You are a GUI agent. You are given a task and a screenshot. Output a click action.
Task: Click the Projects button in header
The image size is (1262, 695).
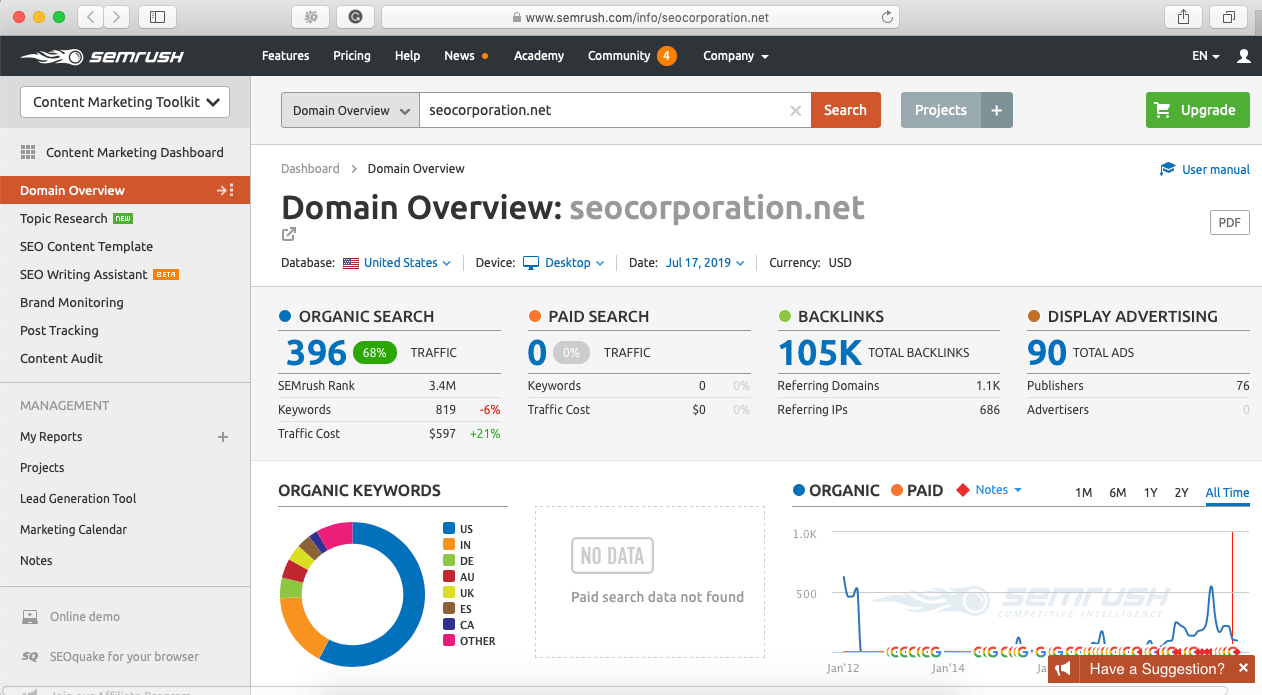[940, 110]
